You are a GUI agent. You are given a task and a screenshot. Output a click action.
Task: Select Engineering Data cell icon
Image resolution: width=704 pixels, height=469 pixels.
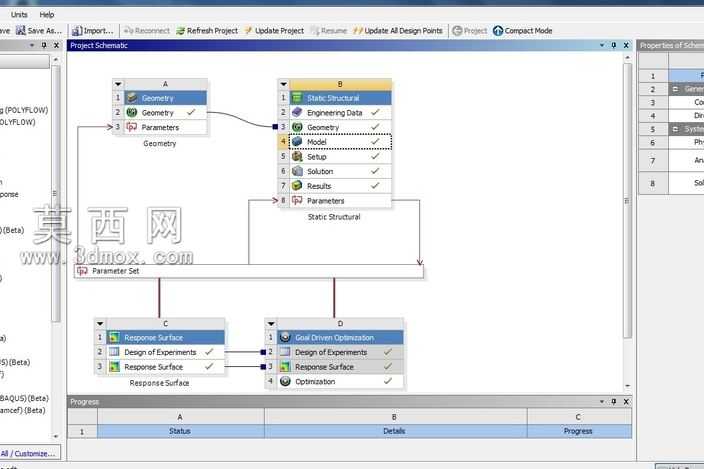pos(297,113)
